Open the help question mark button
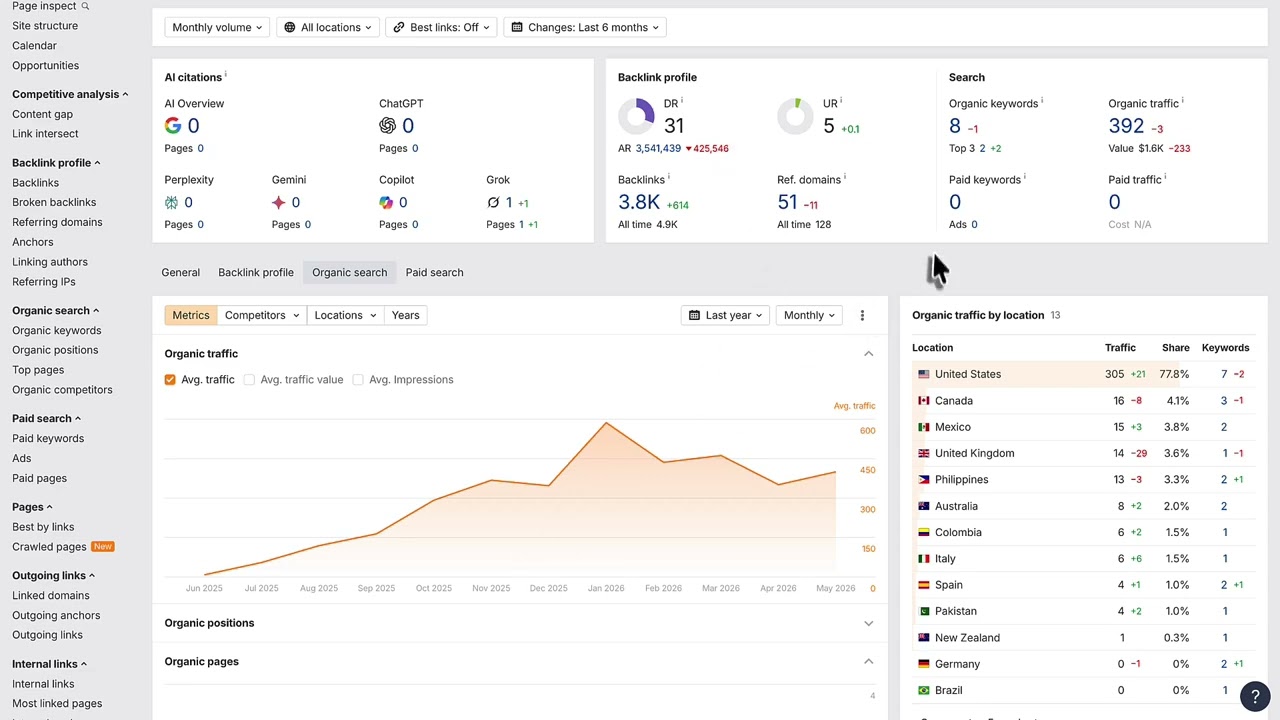 (1254, 697)
